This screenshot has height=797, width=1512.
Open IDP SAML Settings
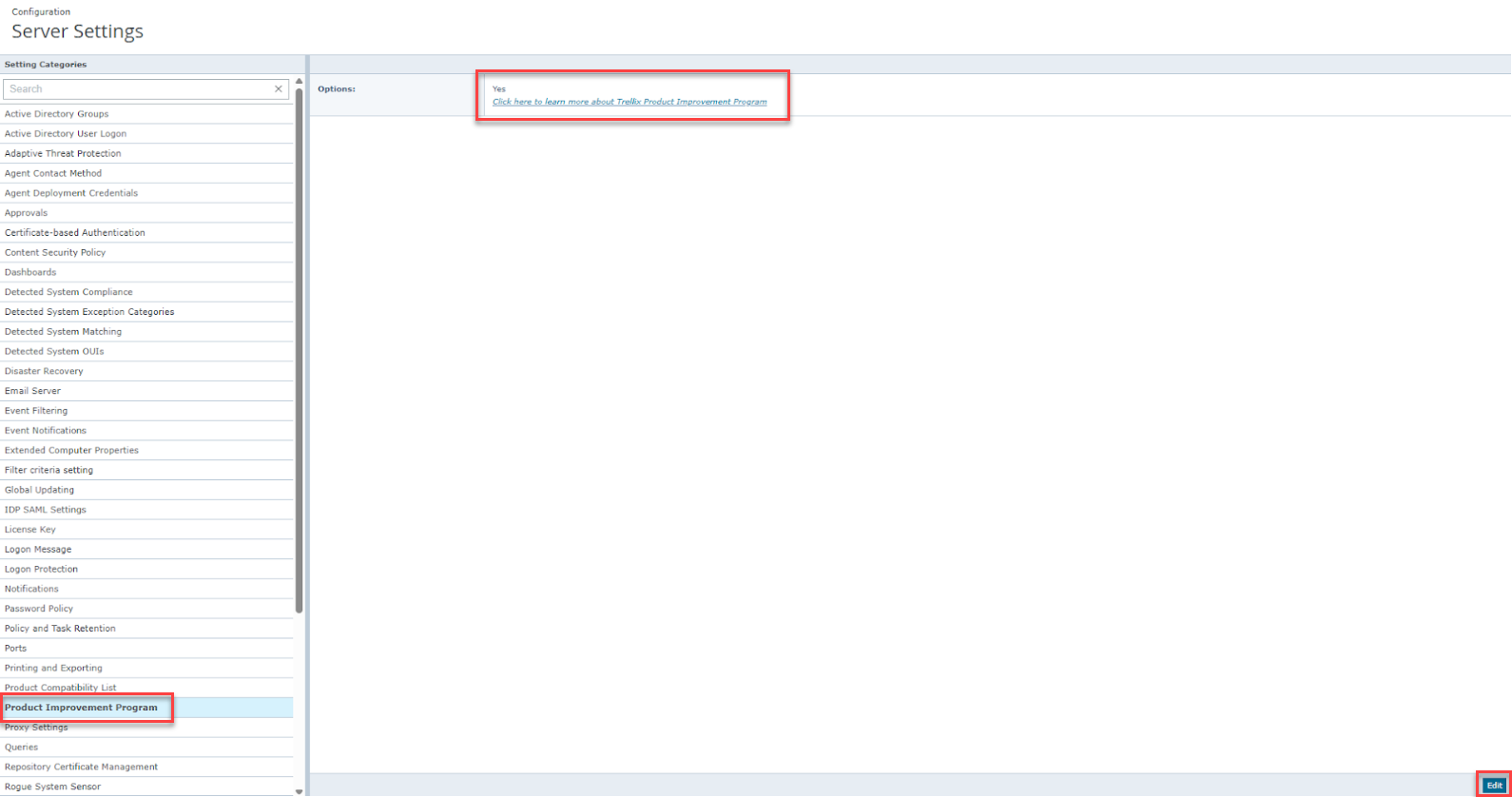tap(146, 510)
